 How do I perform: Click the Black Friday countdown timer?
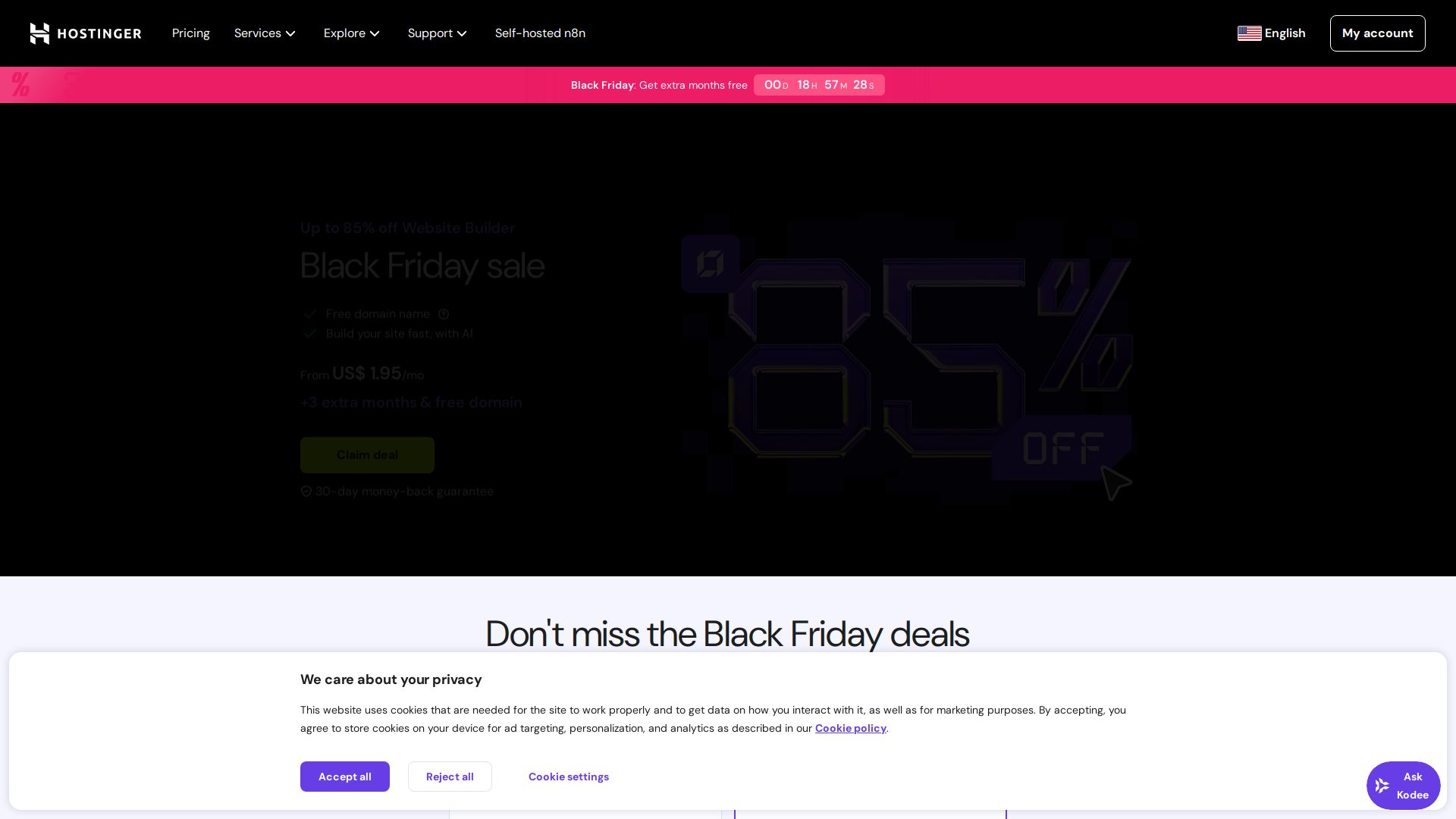pyautogui.click(x=819, y=85)
